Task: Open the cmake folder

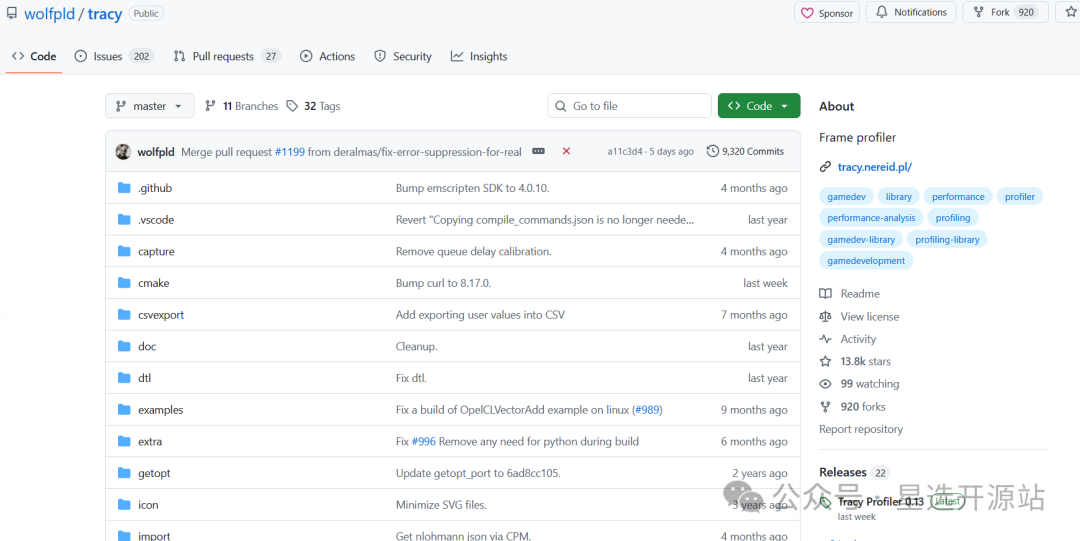Action: point(154,283)
